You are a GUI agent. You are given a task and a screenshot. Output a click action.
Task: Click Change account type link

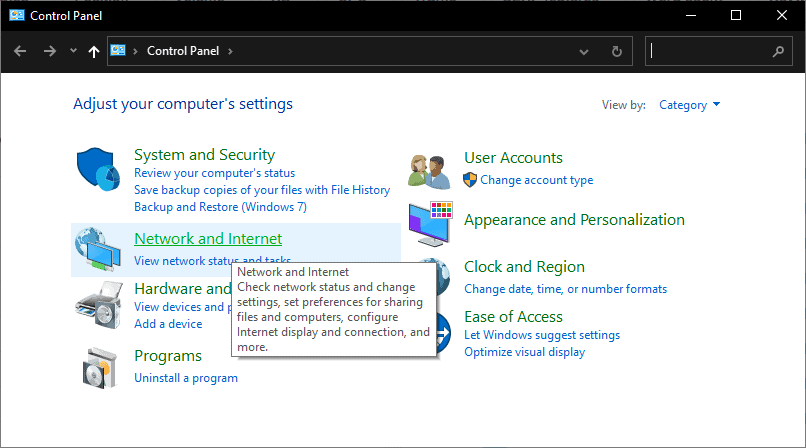coord(537,180)
